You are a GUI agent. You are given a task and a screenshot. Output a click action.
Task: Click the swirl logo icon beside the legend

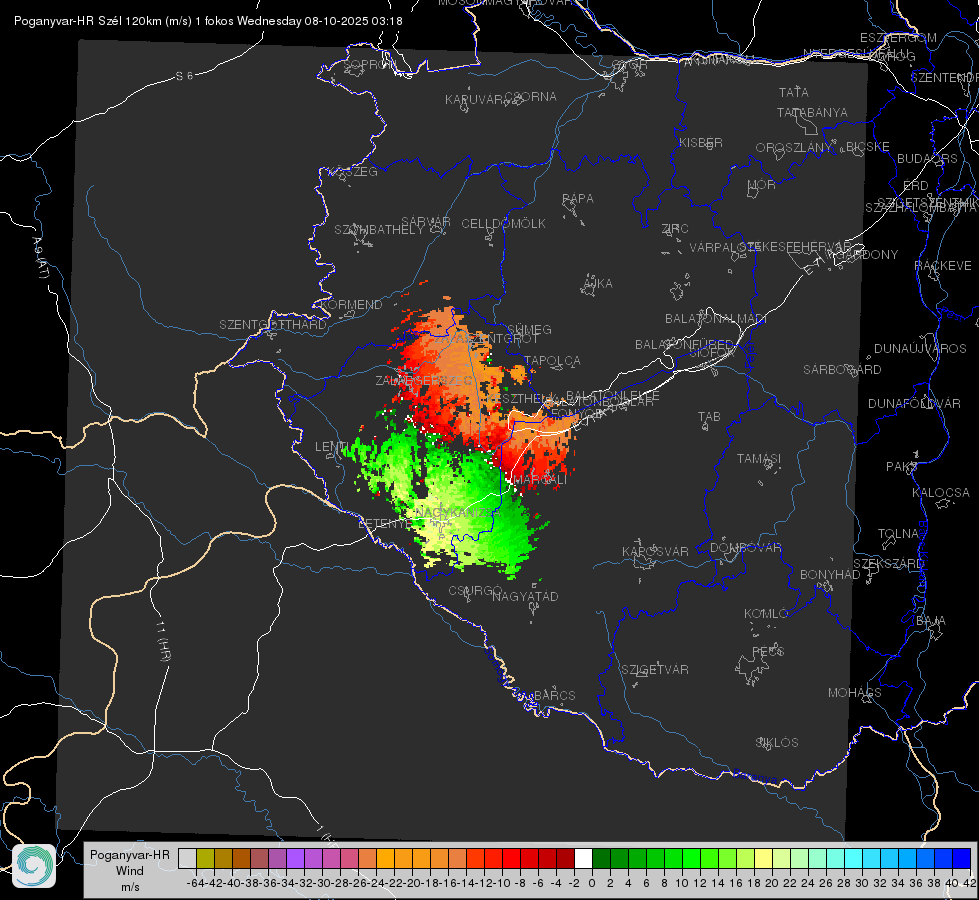click(34, 866)
